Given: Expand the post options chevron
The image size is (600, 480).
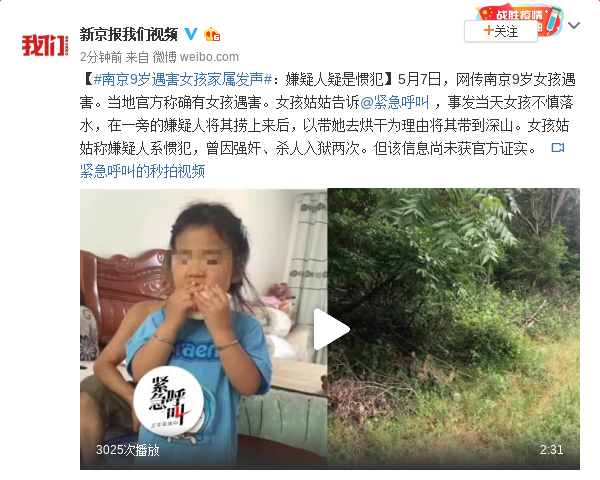Looking at the screenshot, I should tap(574, 26).
